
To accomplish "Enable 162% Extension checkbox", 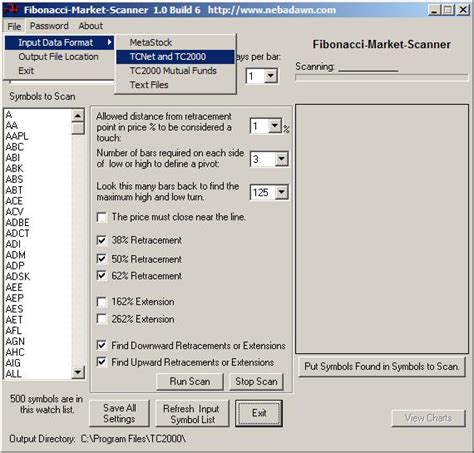I will (x=102, y=302).
